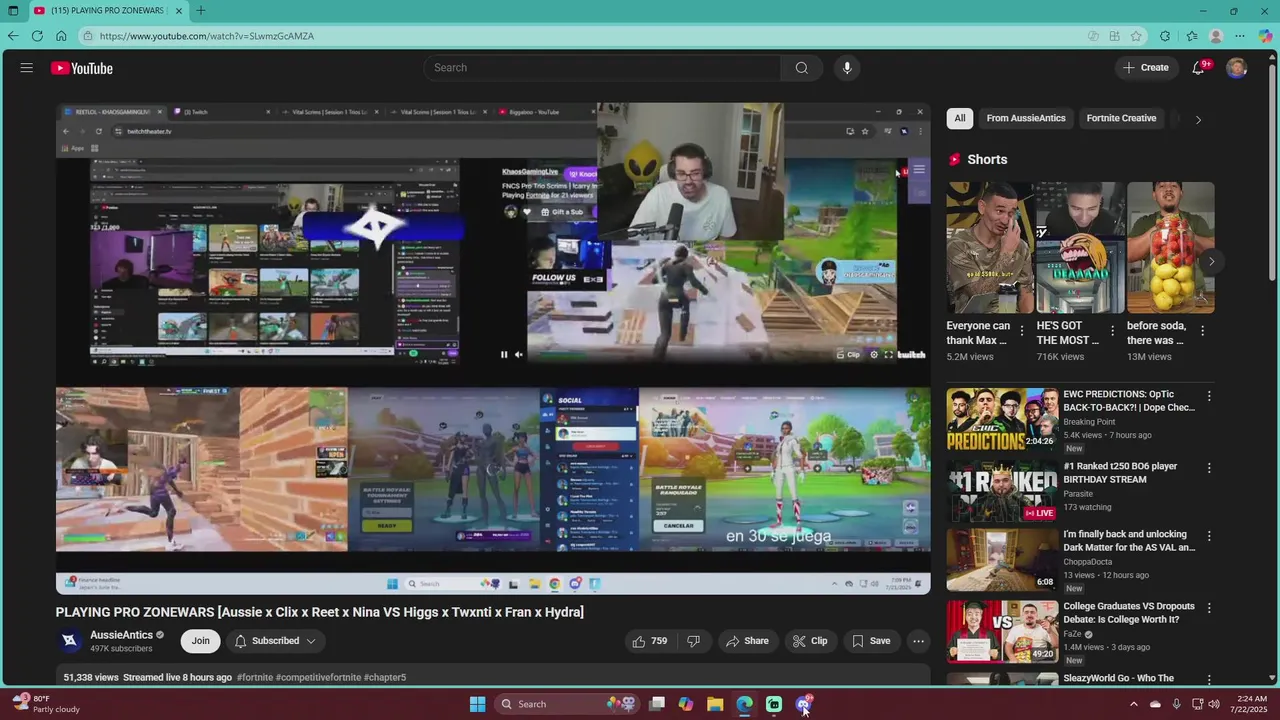Click the search magnifier button

click(x=801, y=68)
